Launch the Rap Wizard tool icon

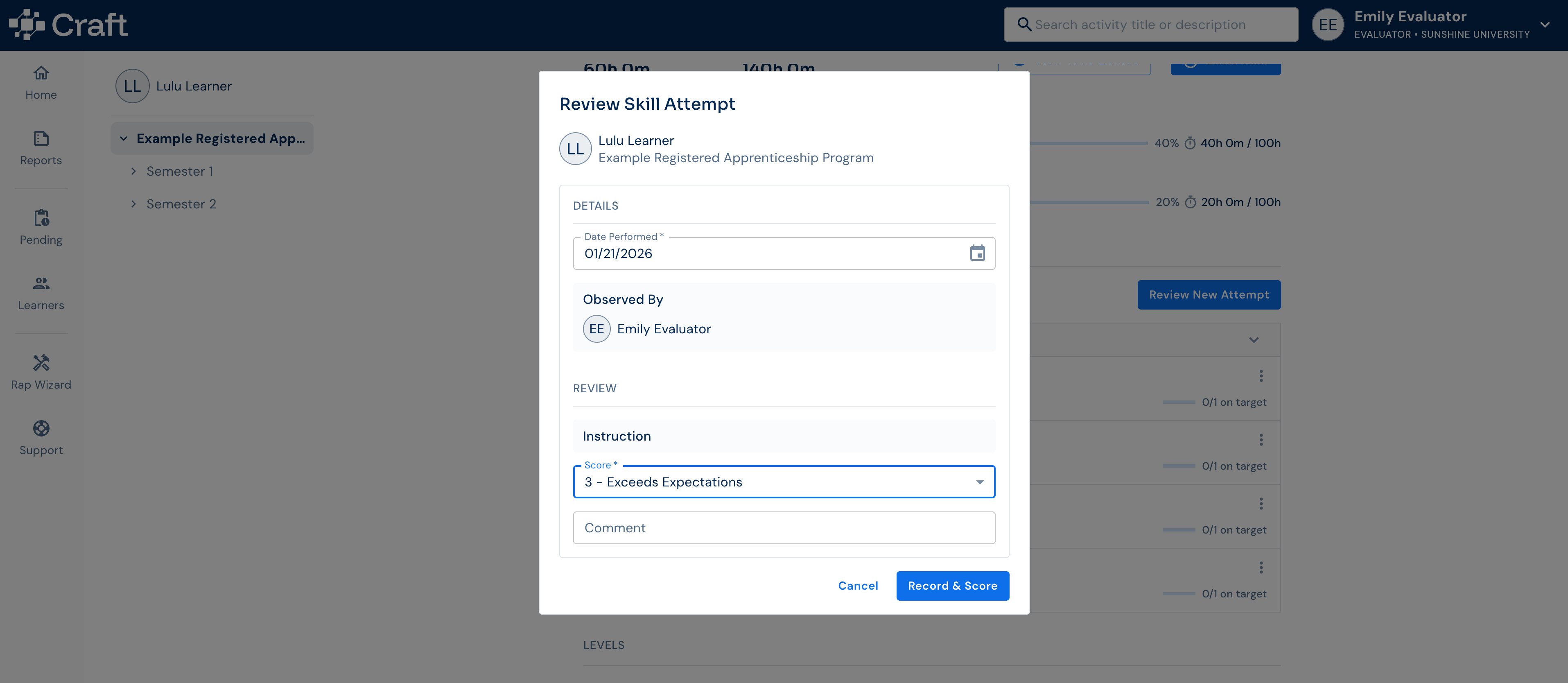(41, 363)
